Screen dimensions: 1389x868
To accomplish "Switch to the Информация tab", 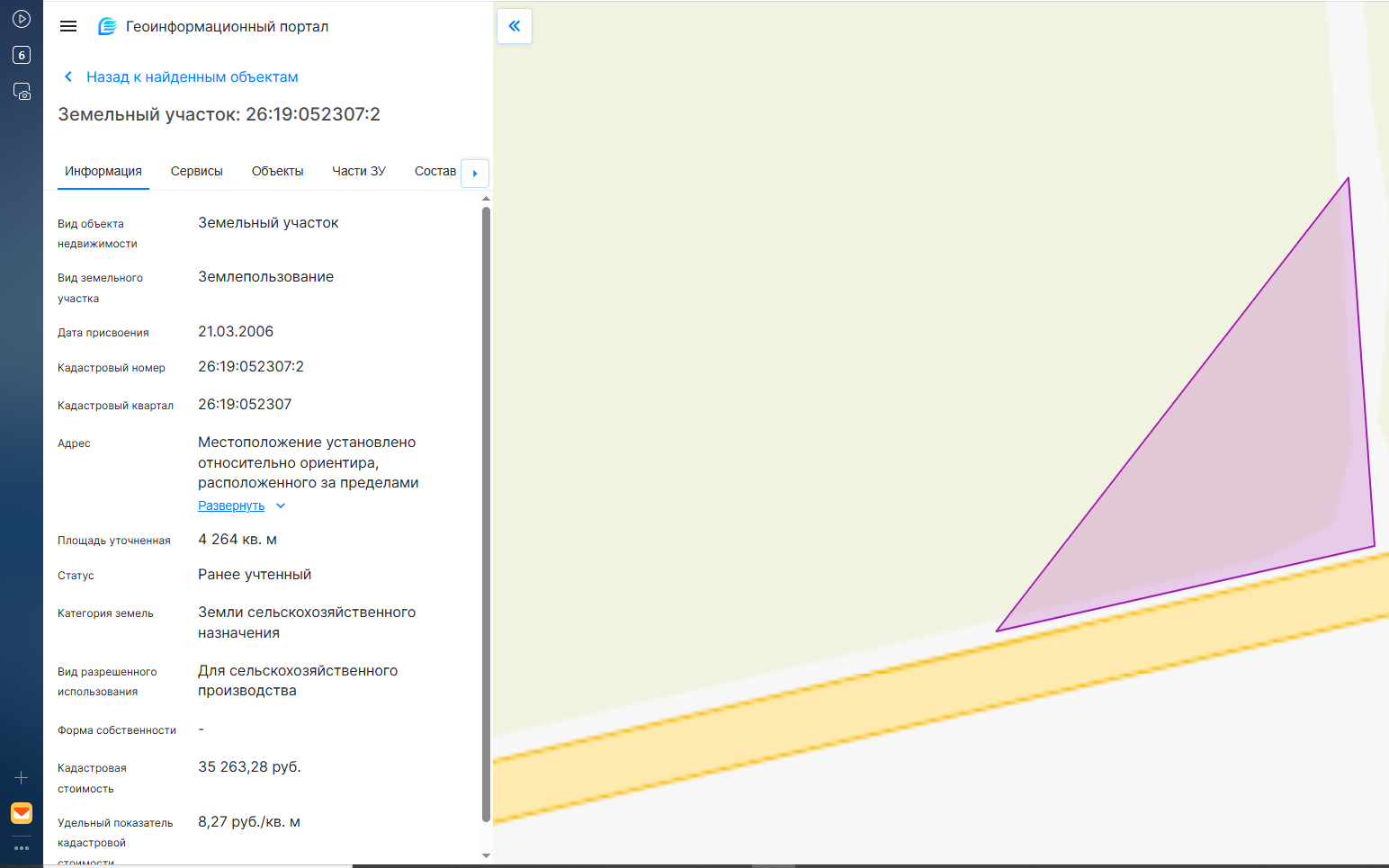I will click(103, 171).
